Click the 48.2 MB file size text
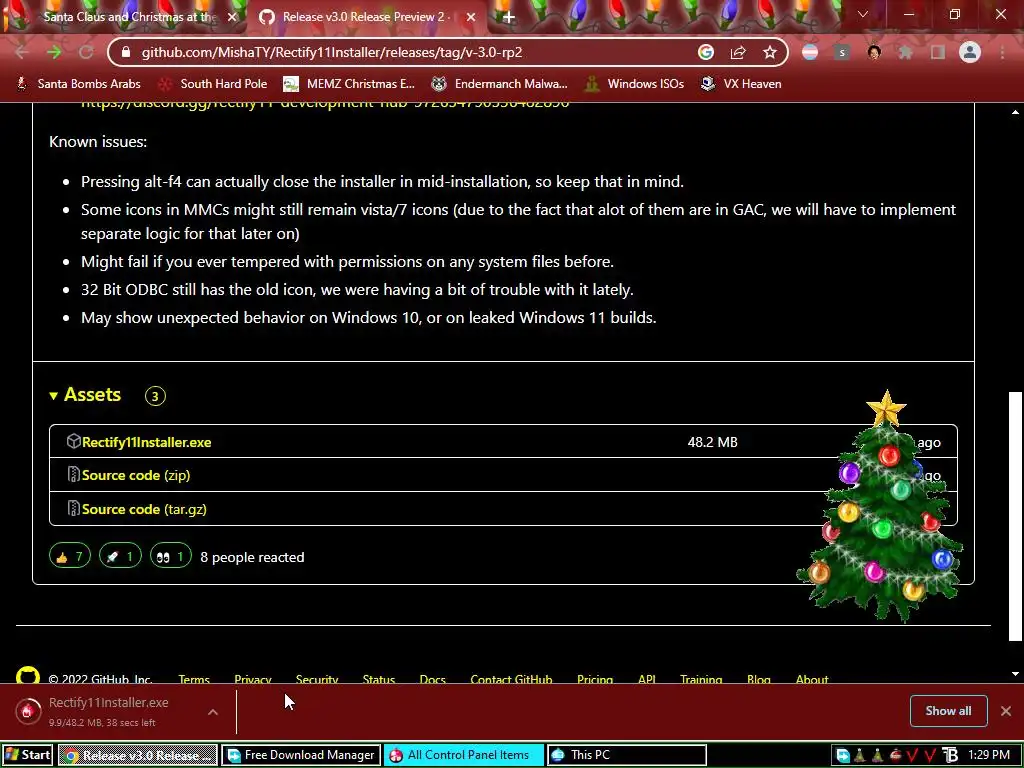Screen dimensions: 1024x768 coord(712,442)
